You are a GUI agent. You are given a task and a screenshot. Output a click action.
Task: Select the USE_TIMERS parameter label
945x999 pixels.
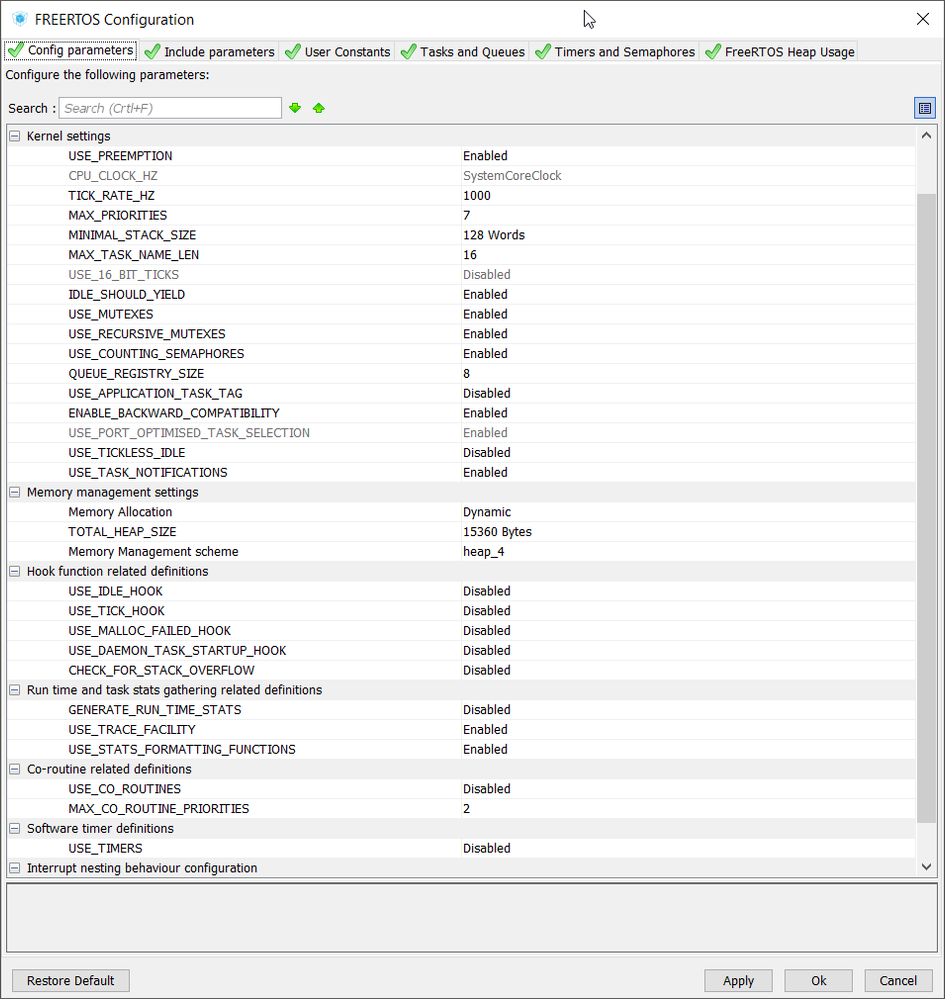(105, 848)
